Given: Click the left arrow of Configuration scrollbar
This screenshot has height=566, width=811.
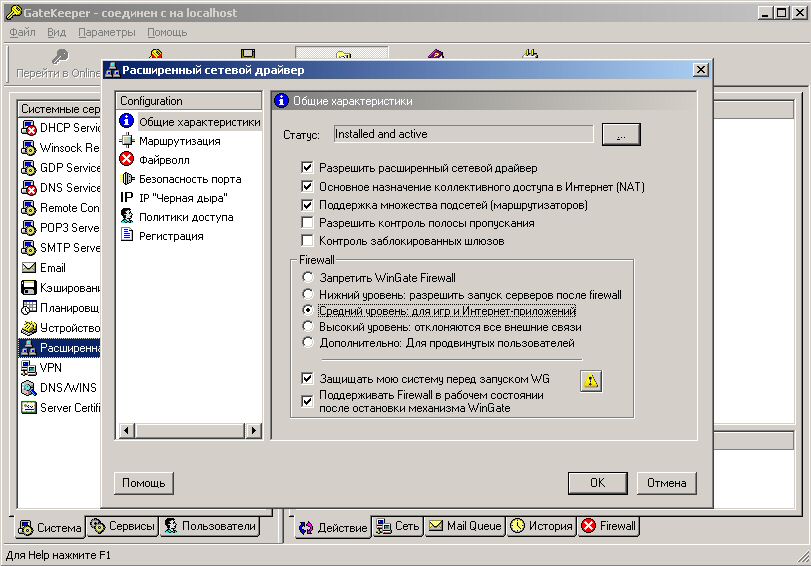Looking at the screenshot, I should point(127,430).
